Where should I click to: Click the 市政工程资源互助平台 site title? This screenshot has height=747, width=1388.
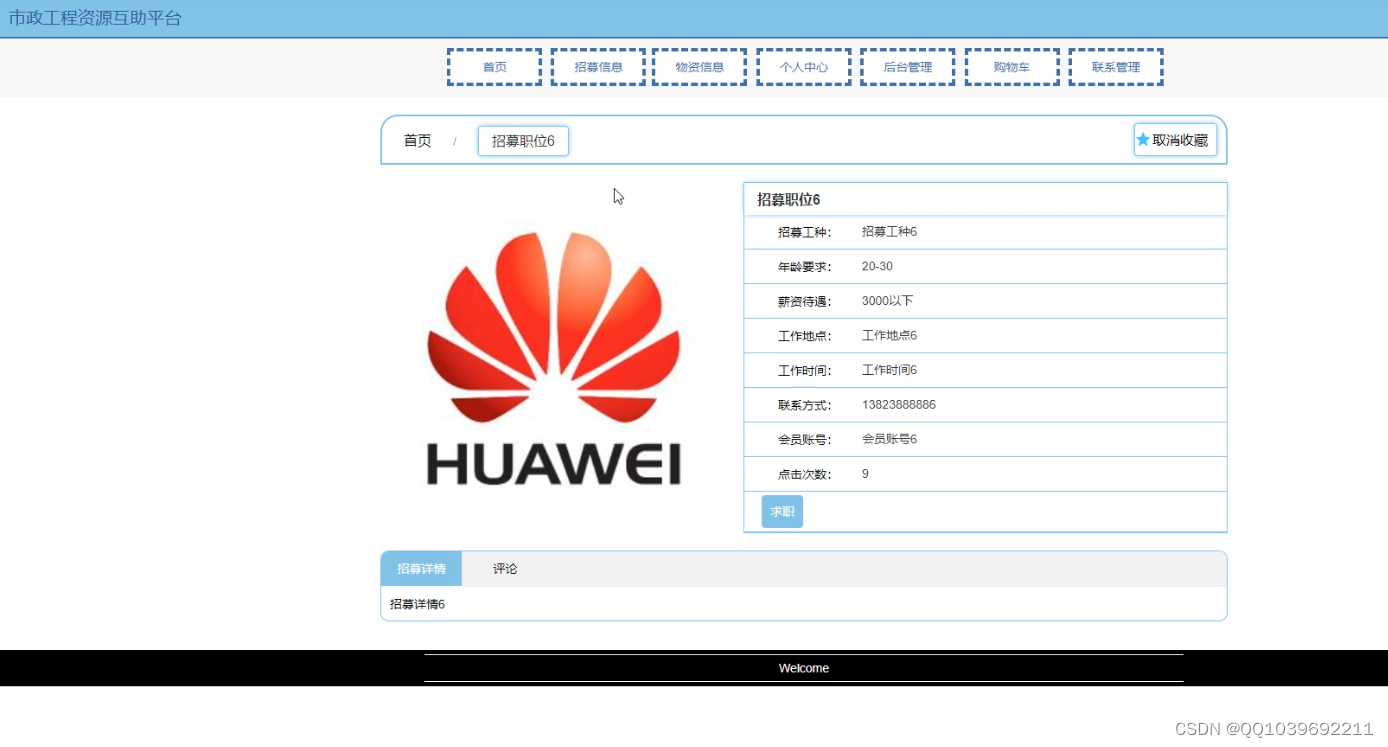[x=95, y=18]
